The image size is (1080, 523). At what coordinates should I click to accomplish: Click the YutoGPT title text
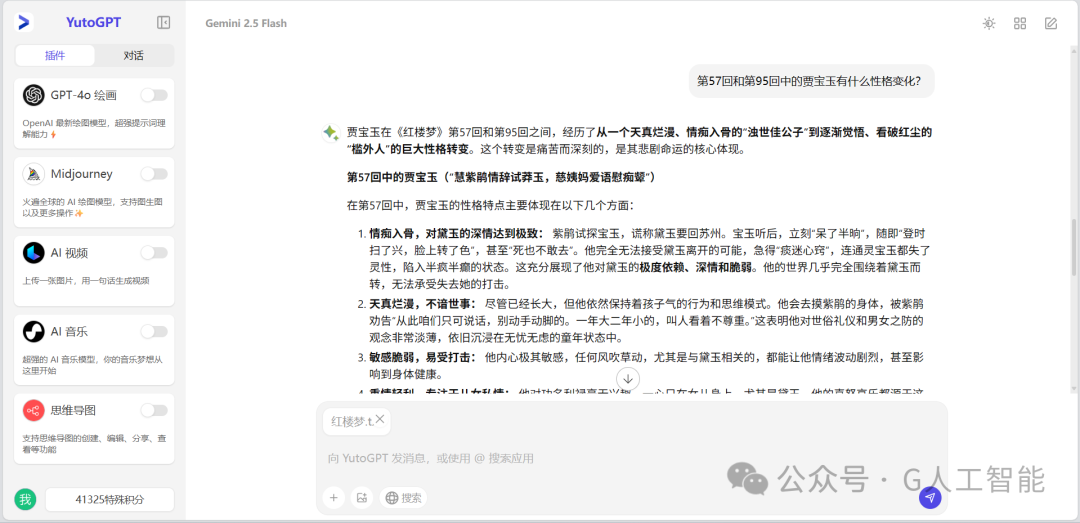(94, 23)
